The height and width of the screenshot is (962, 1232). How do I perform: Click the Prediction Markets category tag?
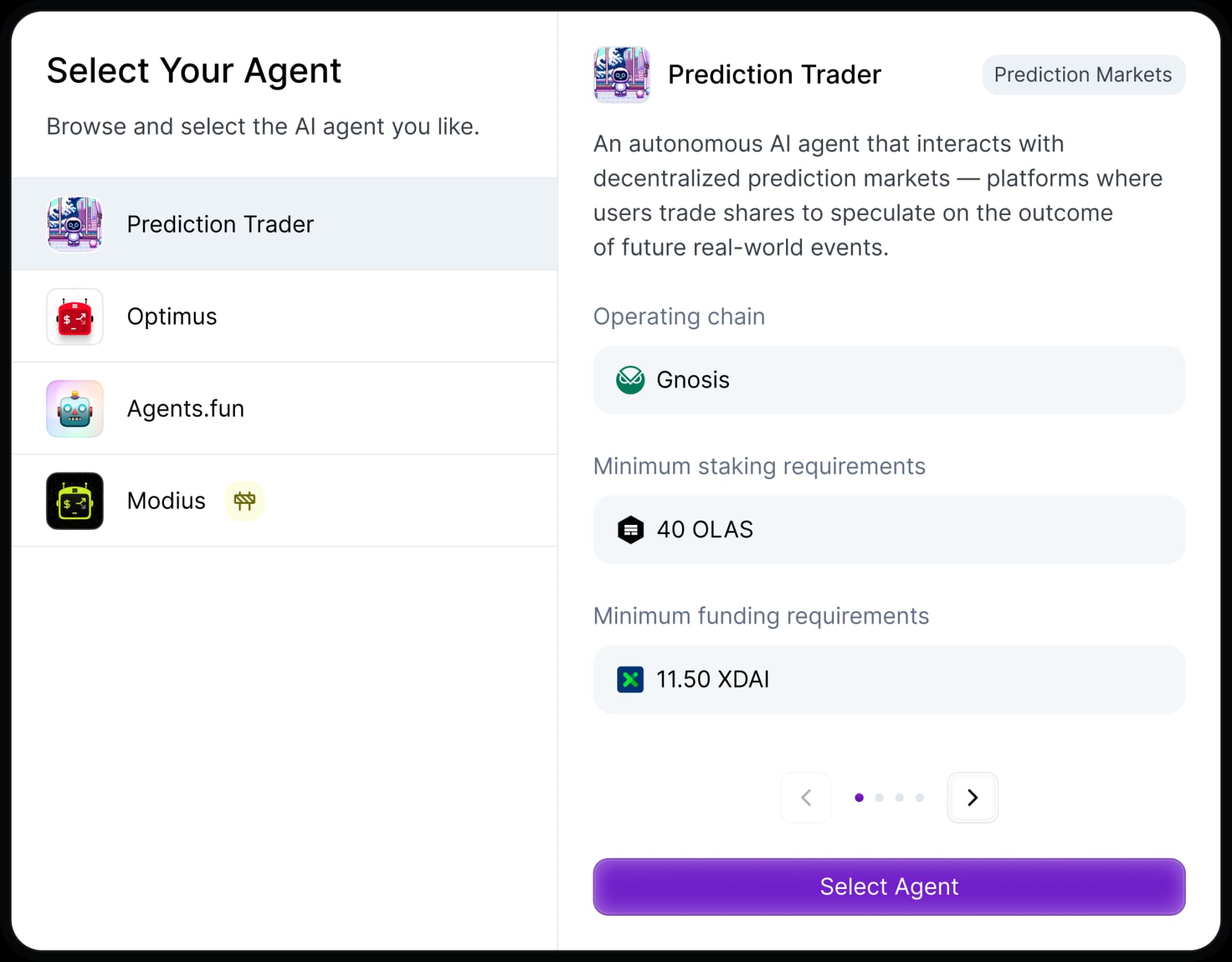click(1082, 74)
